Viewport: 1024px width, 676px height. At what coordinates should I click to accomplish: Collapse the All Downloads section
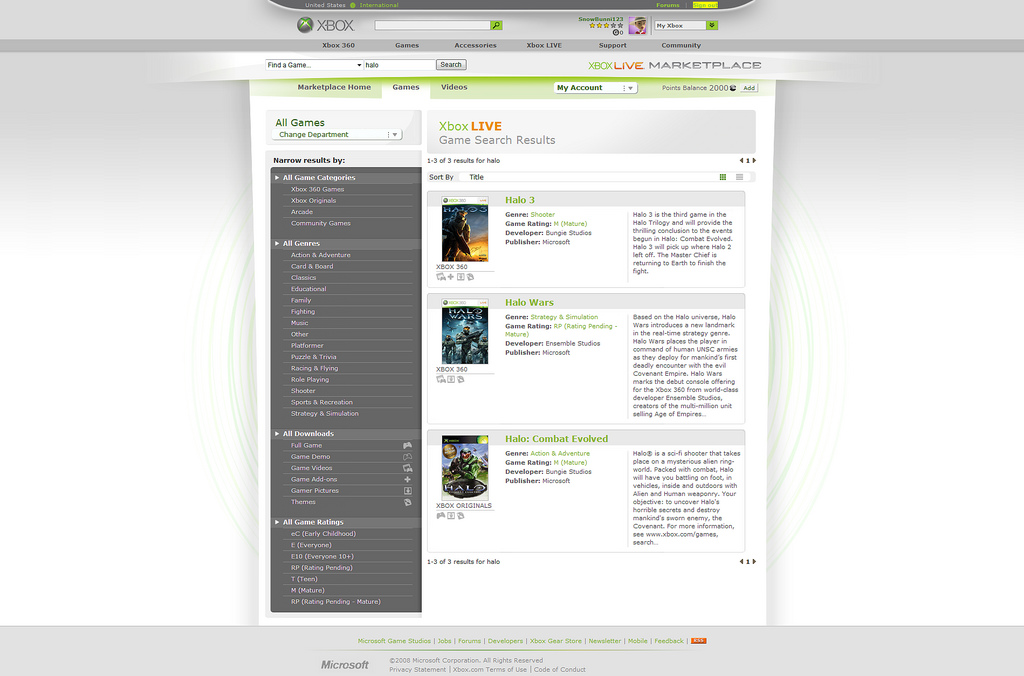point(277,434)
